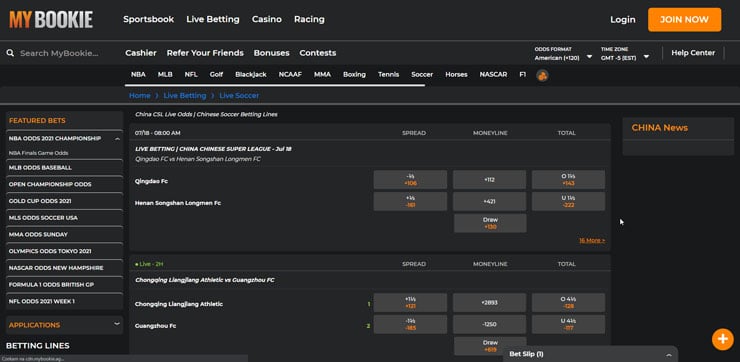Viewport: 740px width, 362px height.
Task: Select the NFL sport tab
Action: coord(191,75)
